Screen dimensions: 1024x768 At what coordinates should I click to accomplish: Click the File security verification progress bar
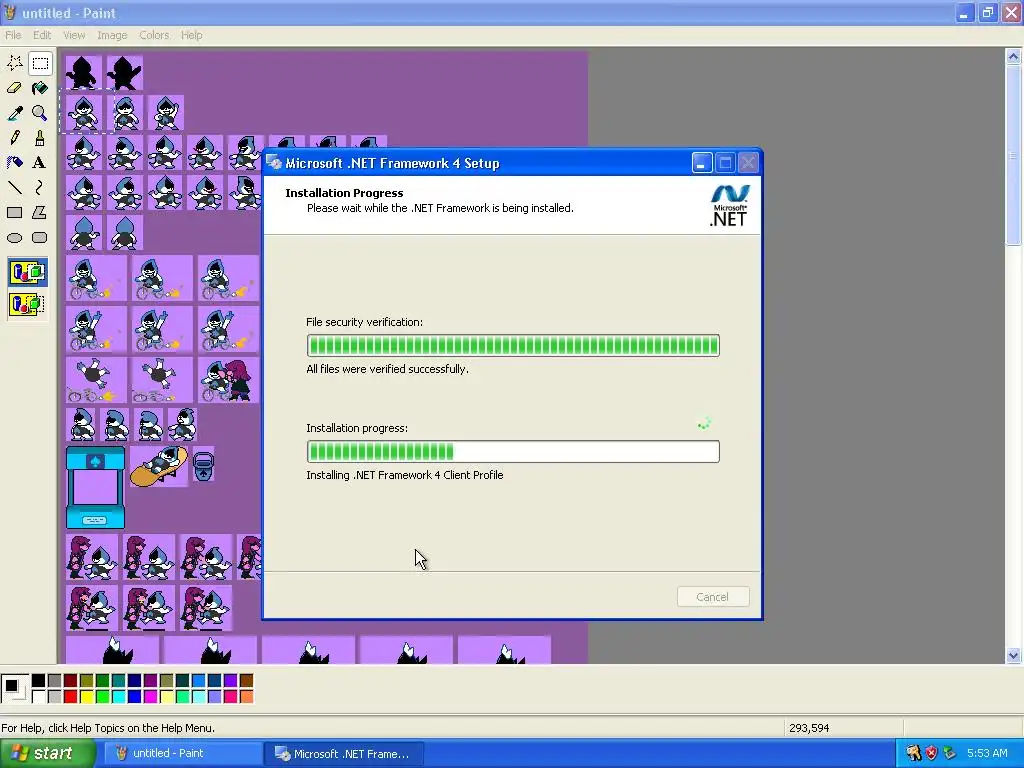point(513,345)
